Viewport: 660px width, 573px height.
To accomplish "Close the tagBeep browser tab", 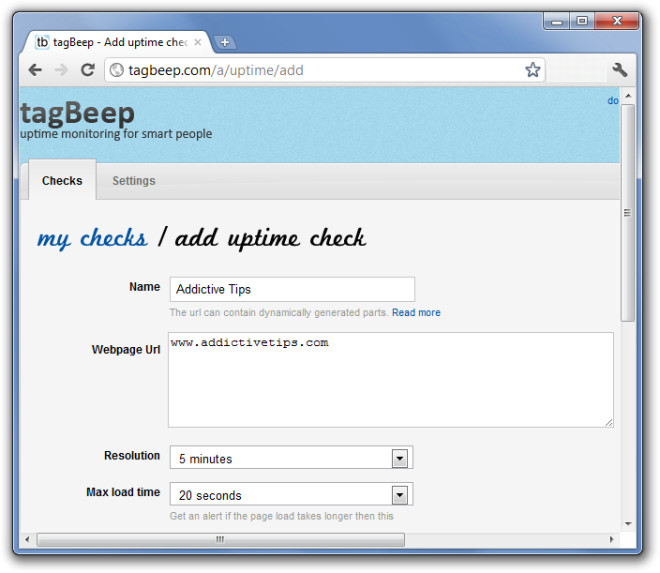I will point(198,42).
